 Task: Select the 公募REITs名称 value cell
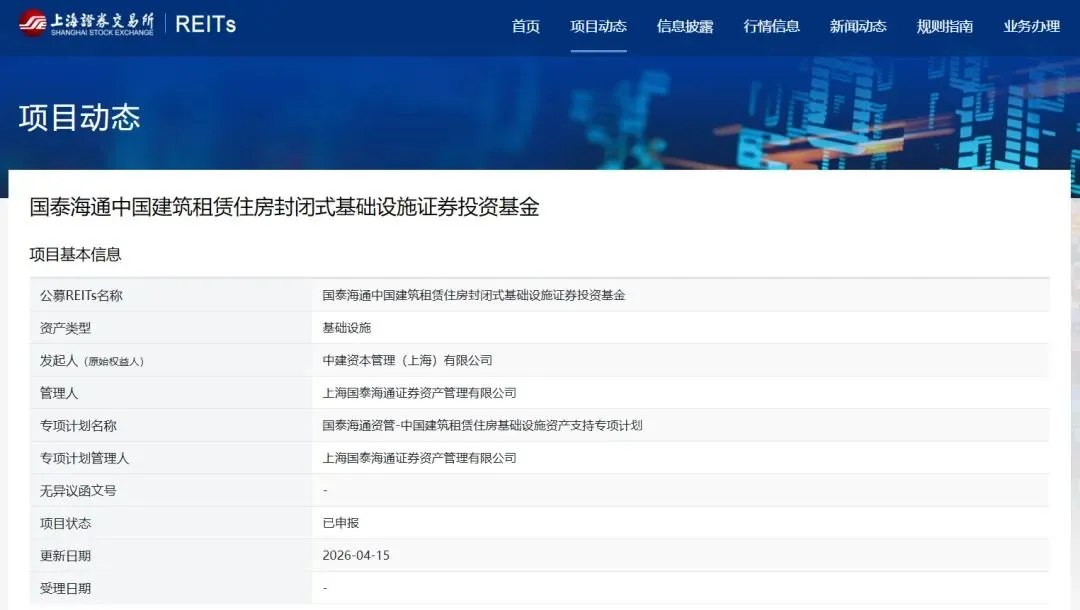point(474,295)
